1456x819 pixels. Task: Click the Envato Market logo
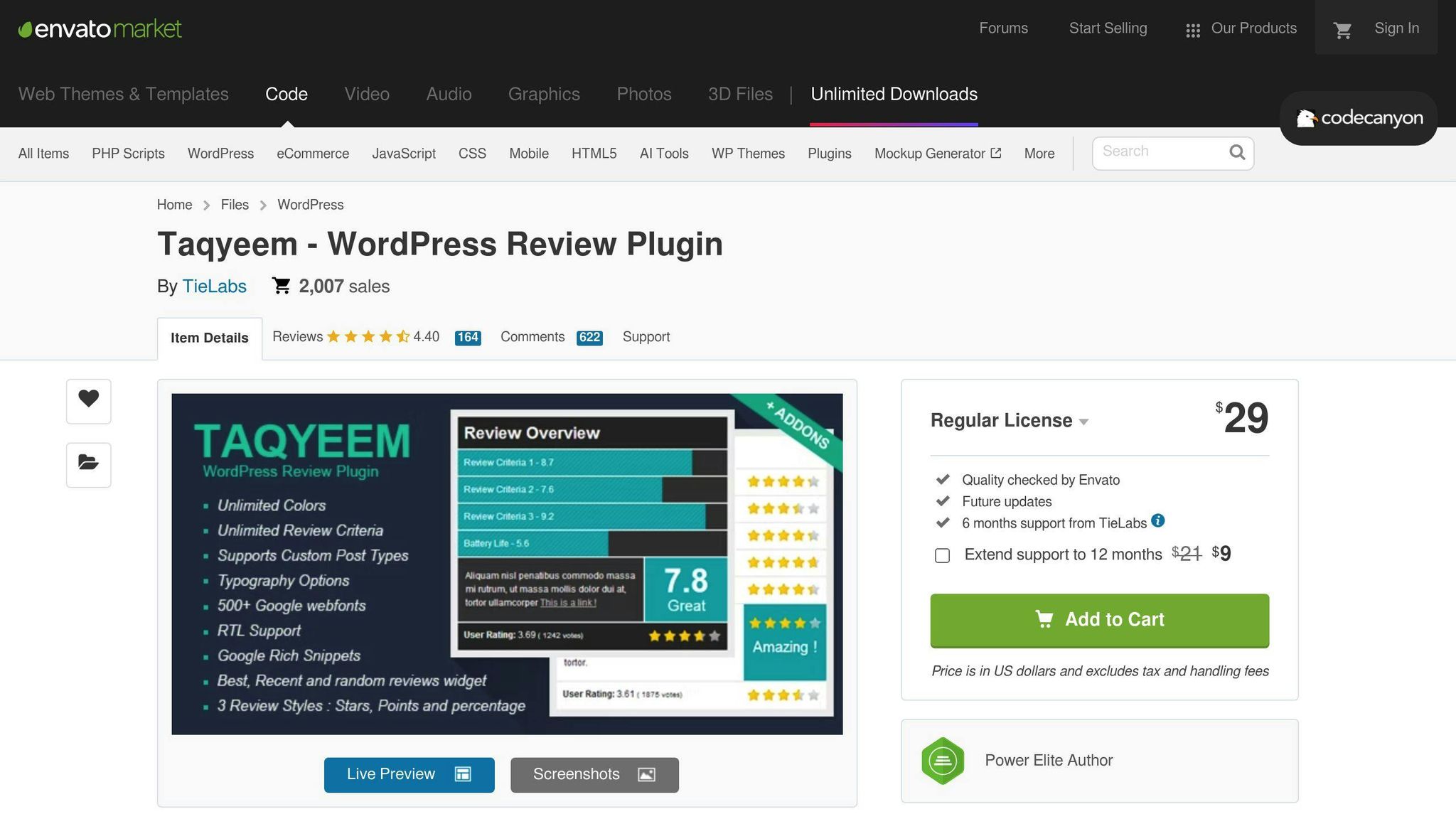pyautogui.click(x=100, y=28)
